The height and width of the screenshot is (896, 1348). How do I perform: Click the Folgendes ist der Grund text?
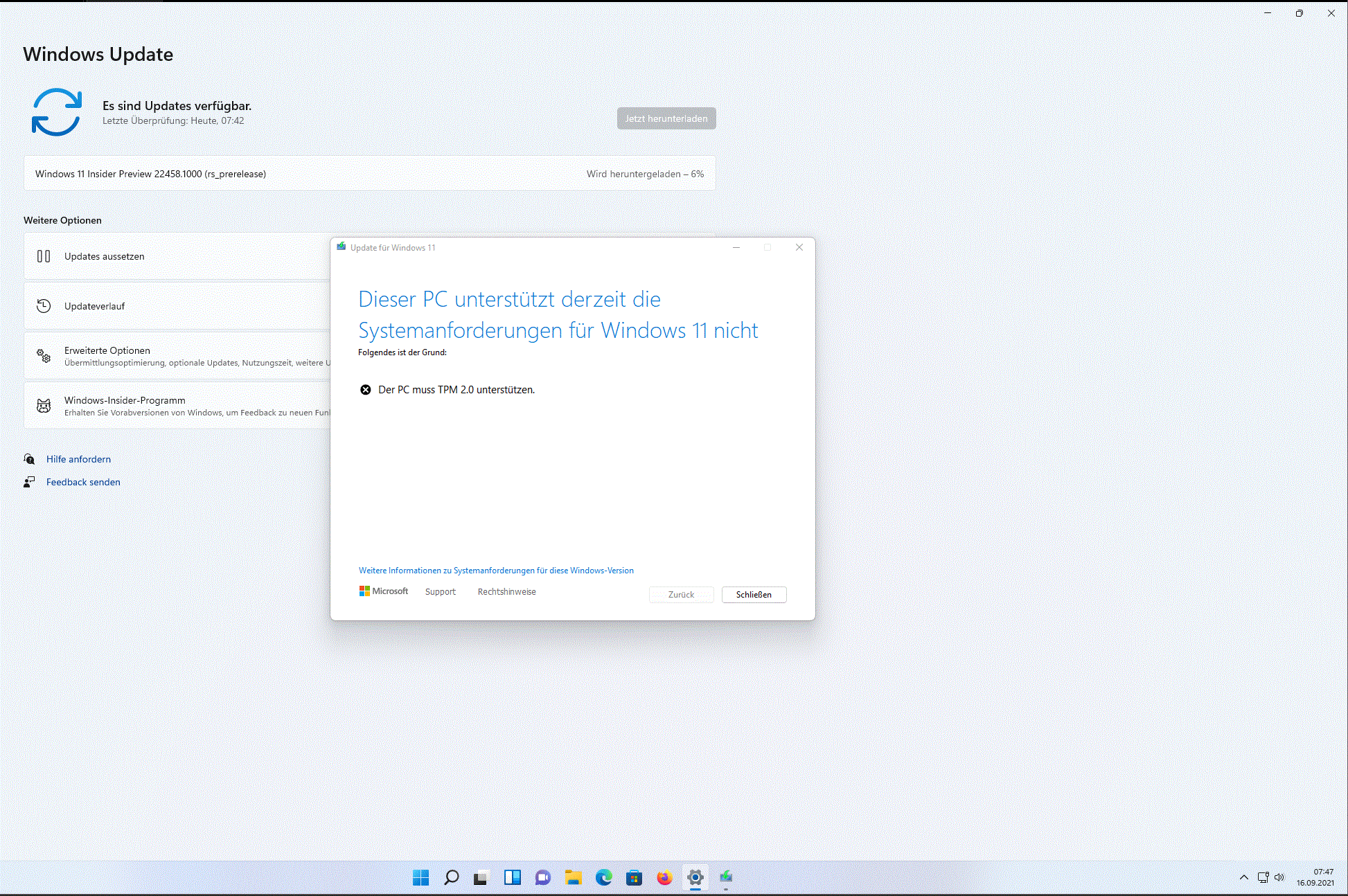(x=402, y=352)
